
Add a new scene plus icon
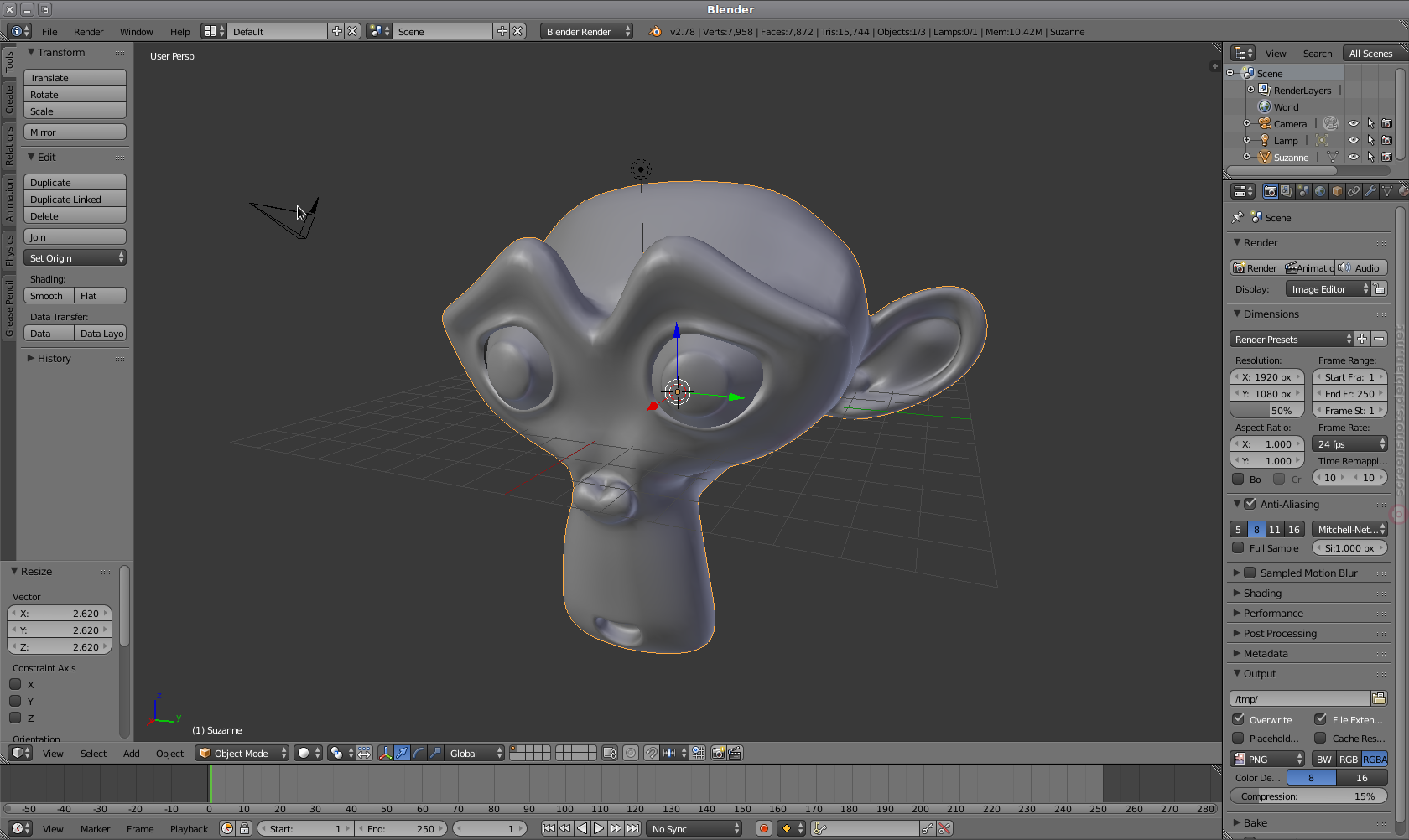502,31
